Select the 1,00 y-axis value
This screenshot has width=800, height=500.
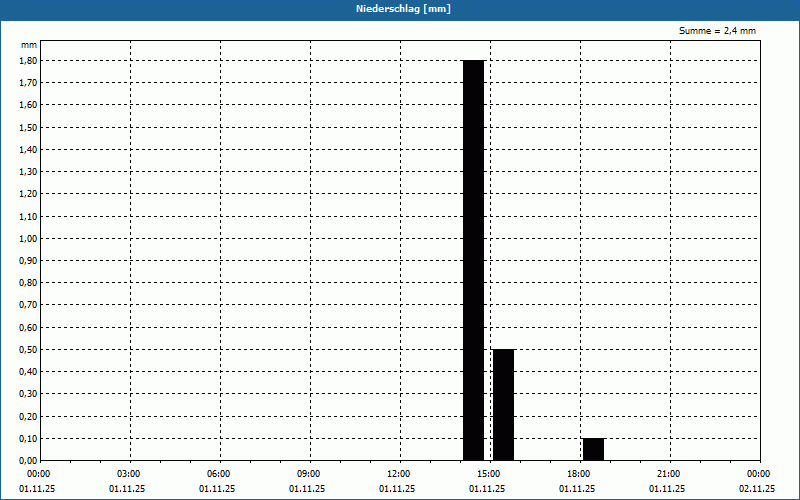click(x=28, y=238)
